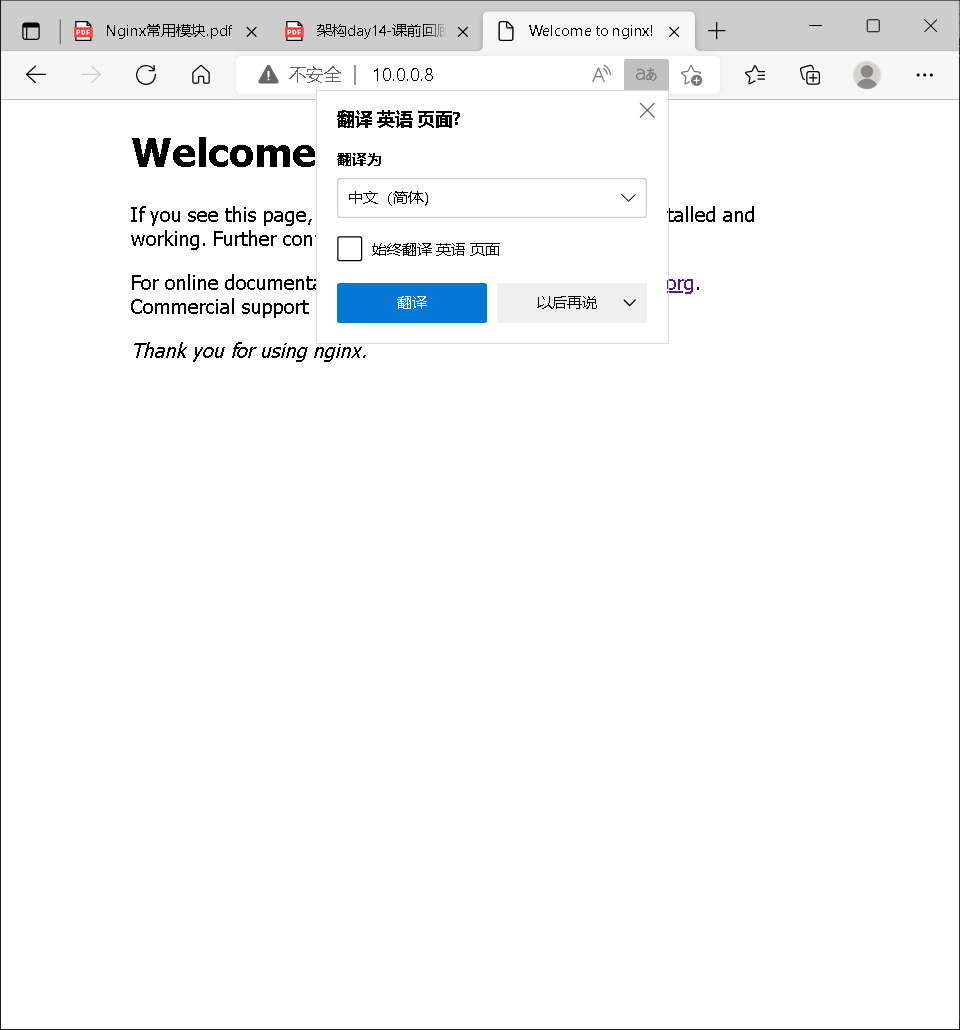Click the forward navigation arrow
The width and height of the screenshot is (960, 1030).
[x=91, y=75]
